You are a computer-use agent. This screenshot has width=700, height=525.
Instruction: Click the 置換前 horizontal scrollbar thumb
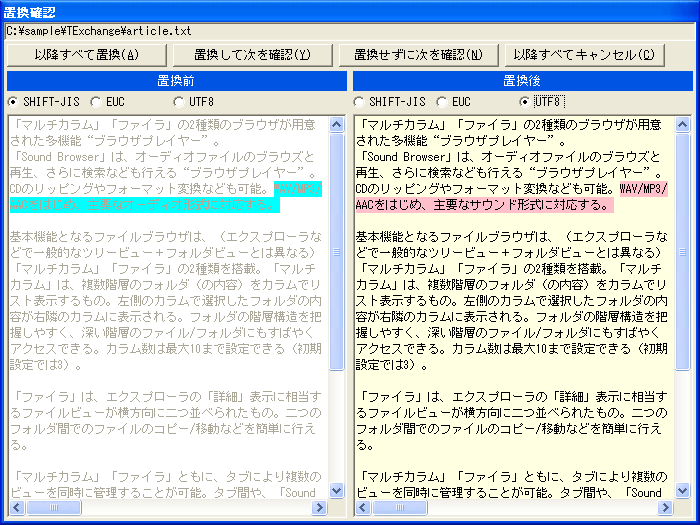click(54, 508)
